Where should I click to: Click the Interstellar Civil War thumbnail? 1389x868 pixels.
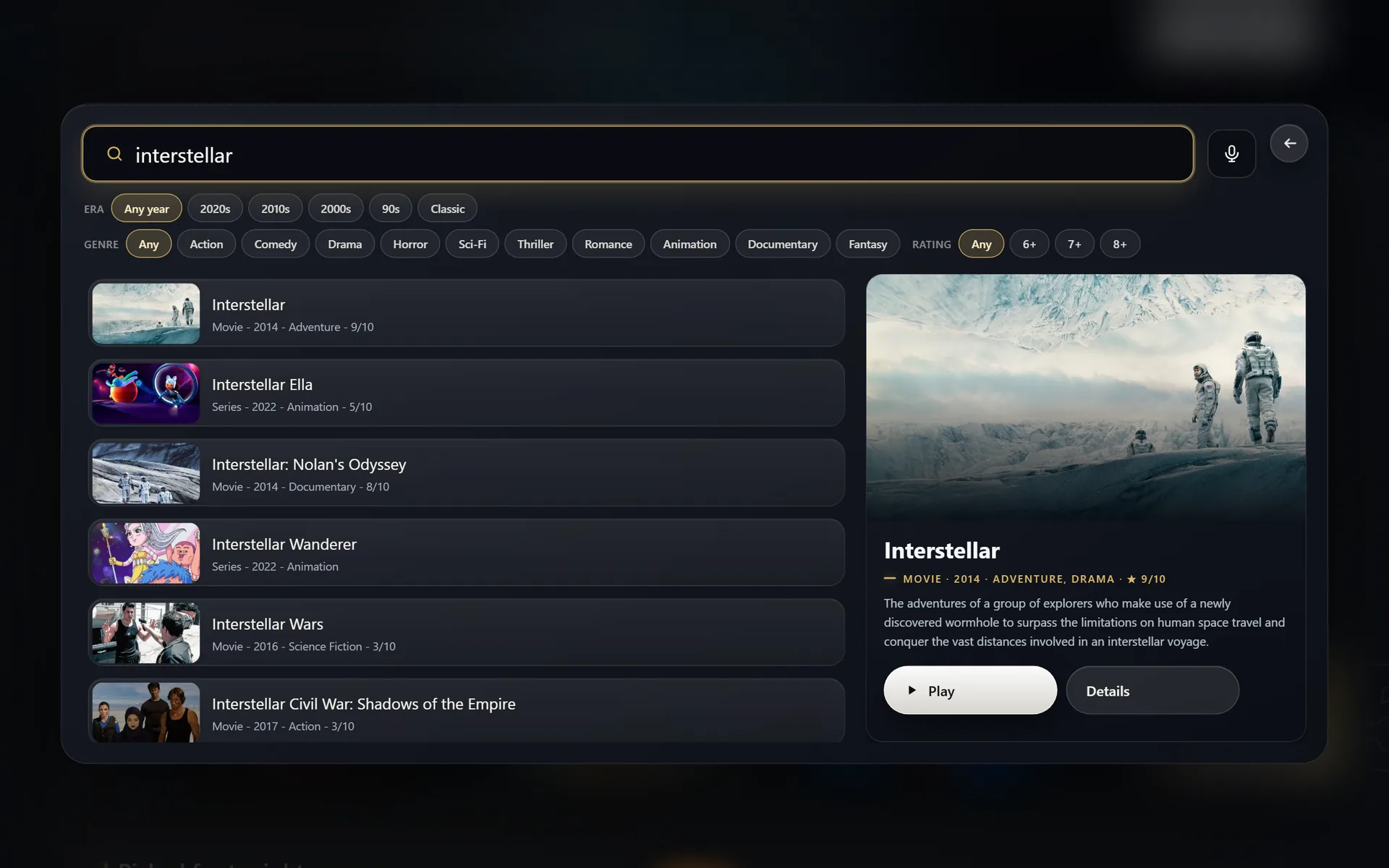[146, 712]
